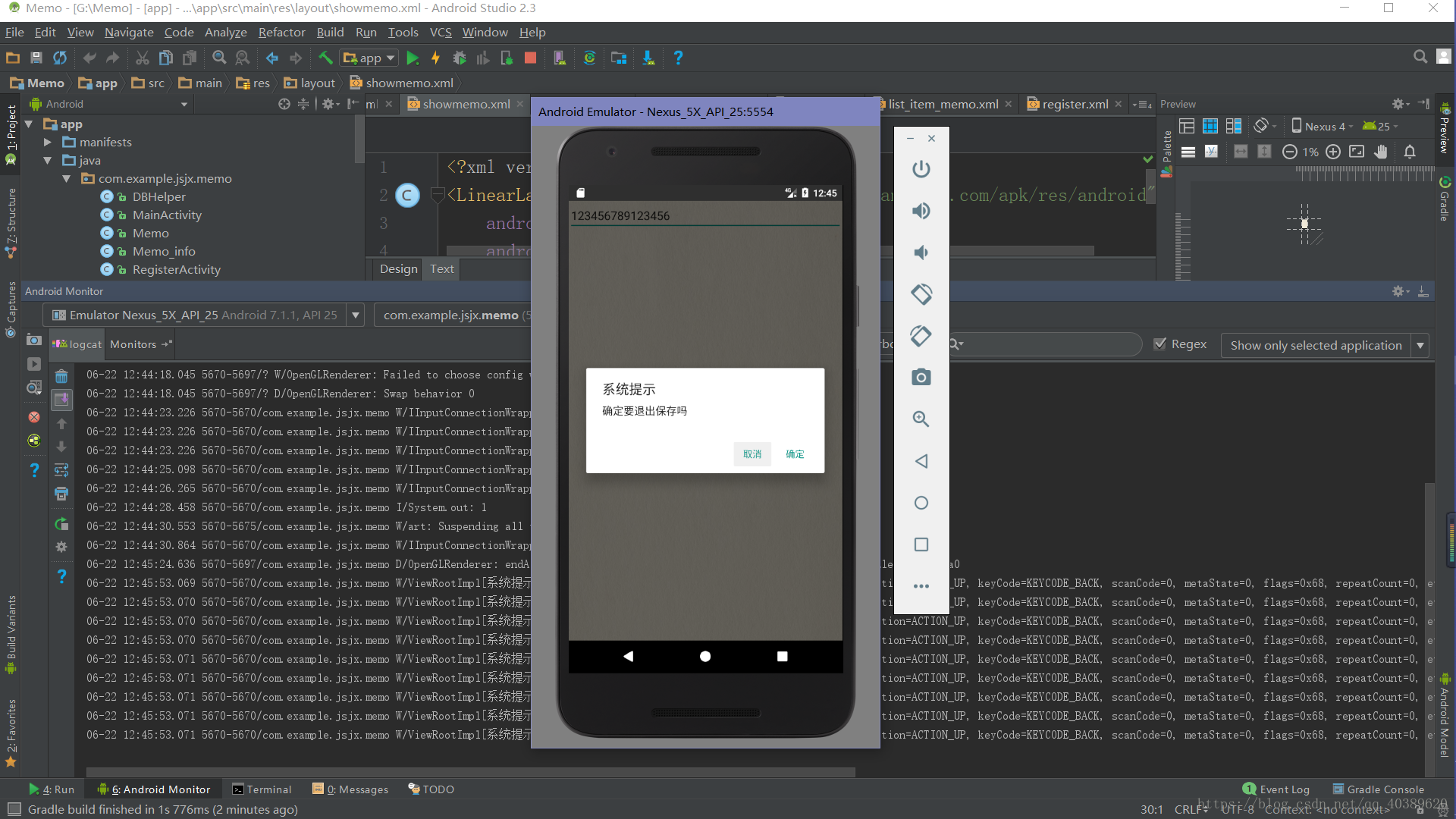
Task: Open SDK Manager download arrow icon
Action: [648, 58]
